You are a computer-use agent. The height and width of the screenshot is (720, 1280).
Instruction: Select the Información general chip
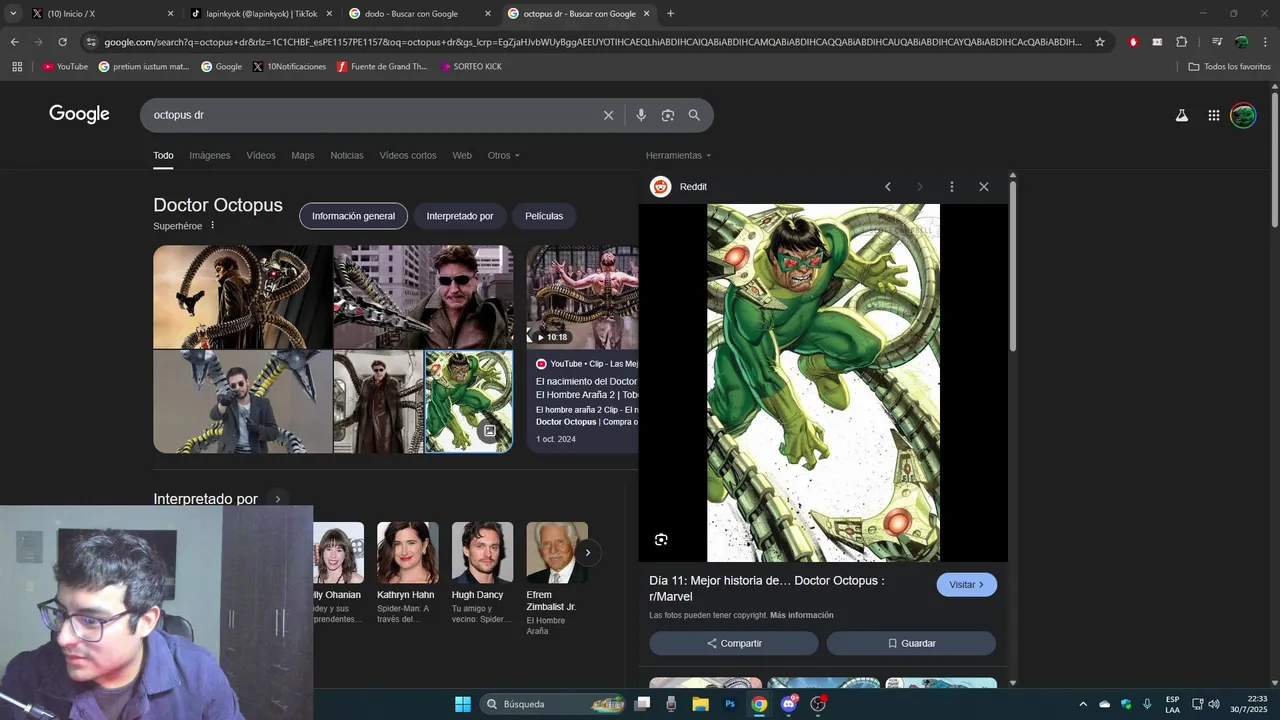click(x=353, y=216)
